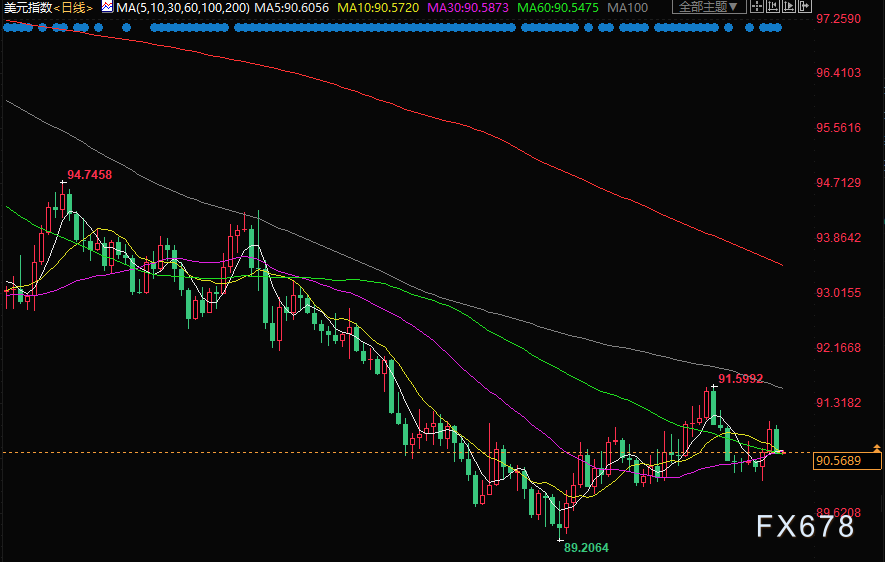
Task: Click the 92.1668 axis price label
Action: click(839, 348)
